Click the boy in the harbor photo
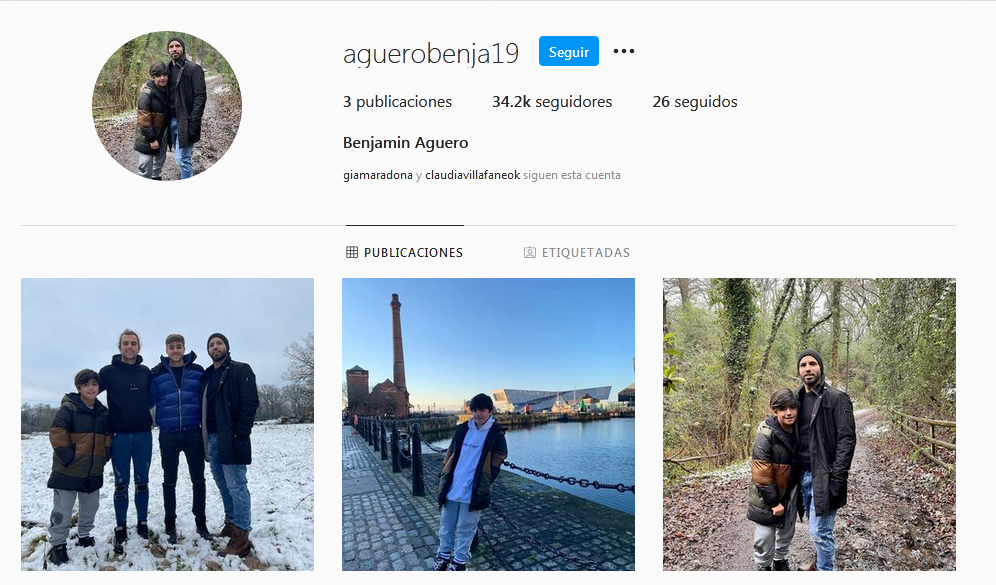This screenshot has width=996, height=585. click(470, 483)
